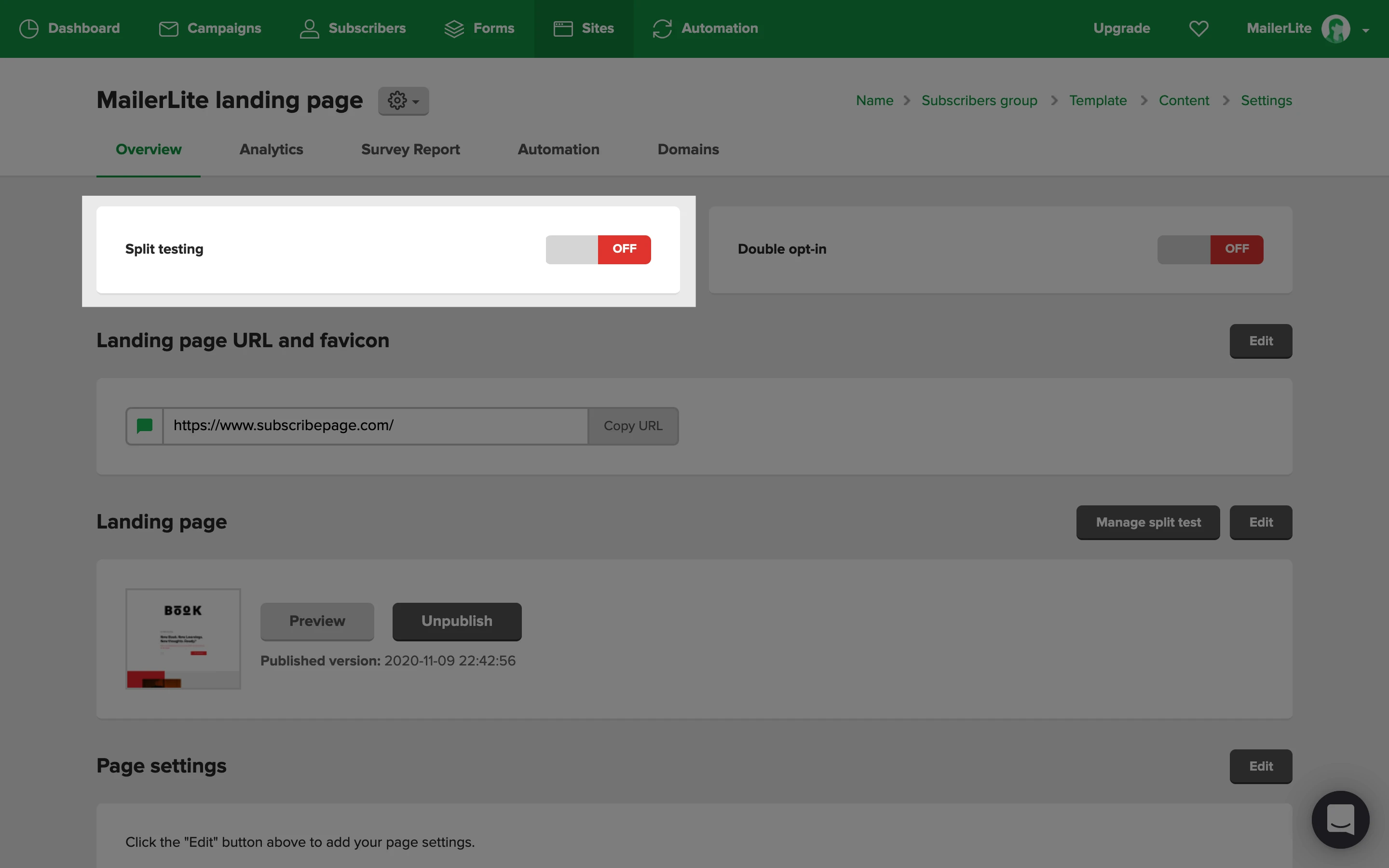This screenshot has width=1389, height=868.
Task: Expand the account menu caret
Action: (1366, 30)
